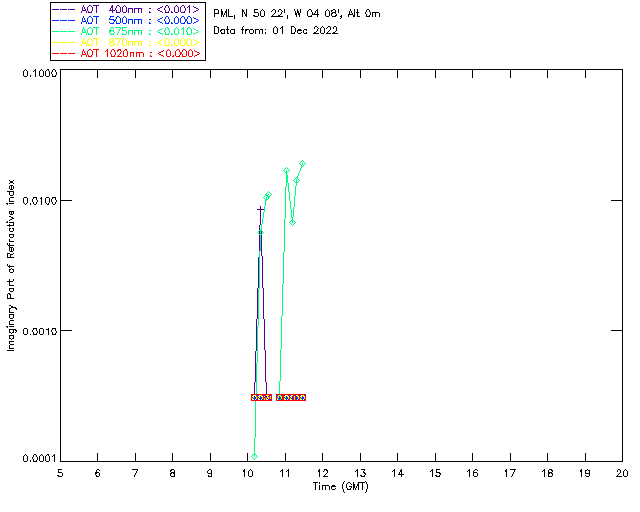Click the x-axis tick label 10

coord(248,473)
